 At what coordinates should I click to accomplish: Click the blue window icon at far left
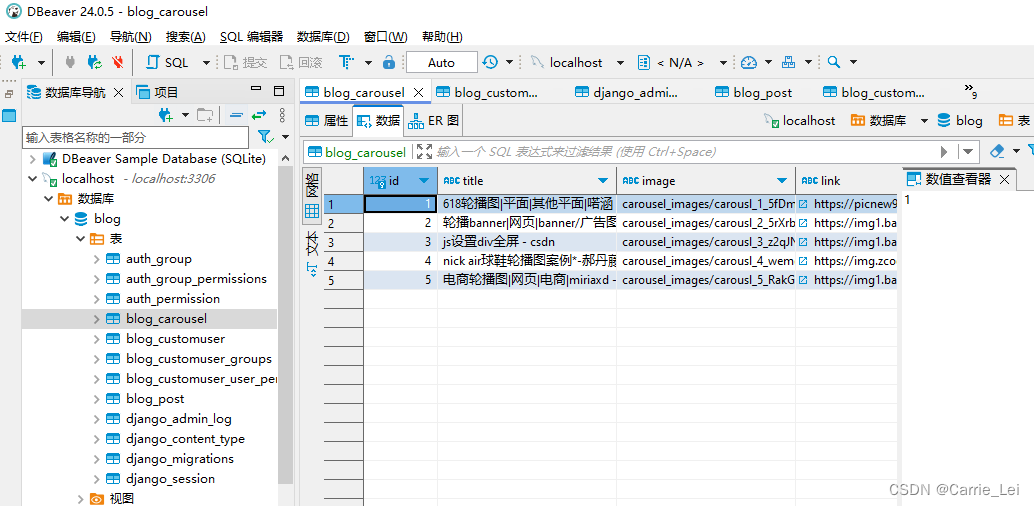(x=9, y=116)
